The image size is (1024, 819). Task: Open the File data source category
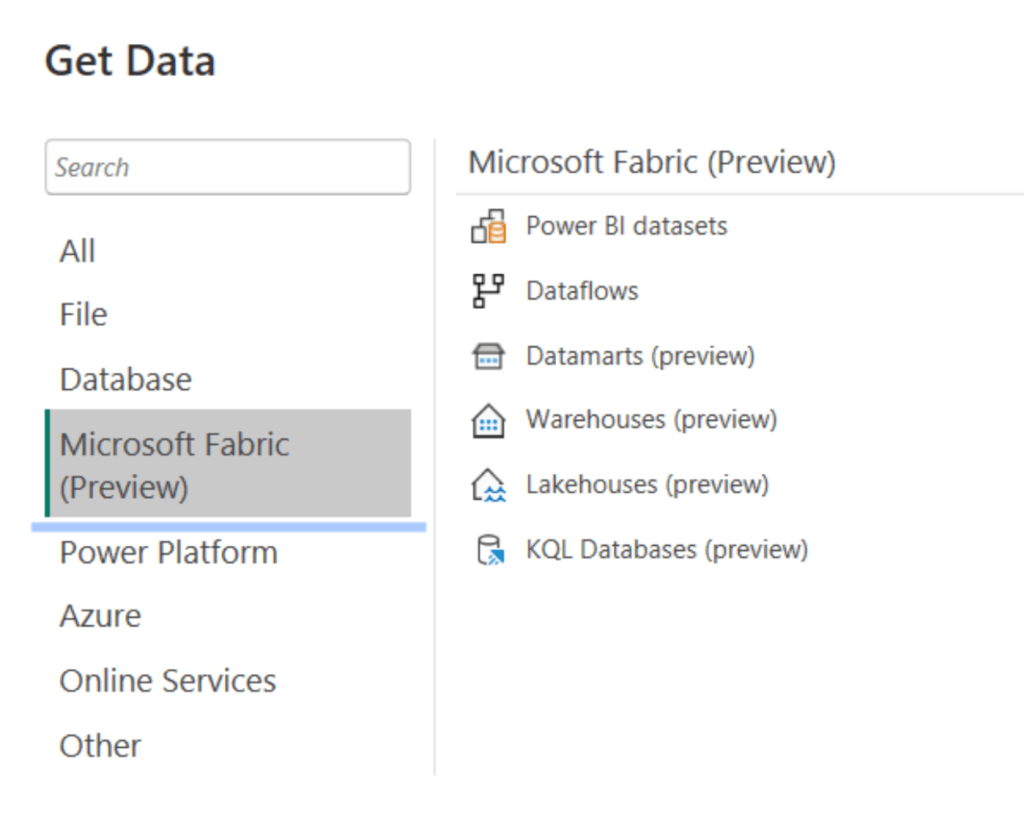pos(83,315)
